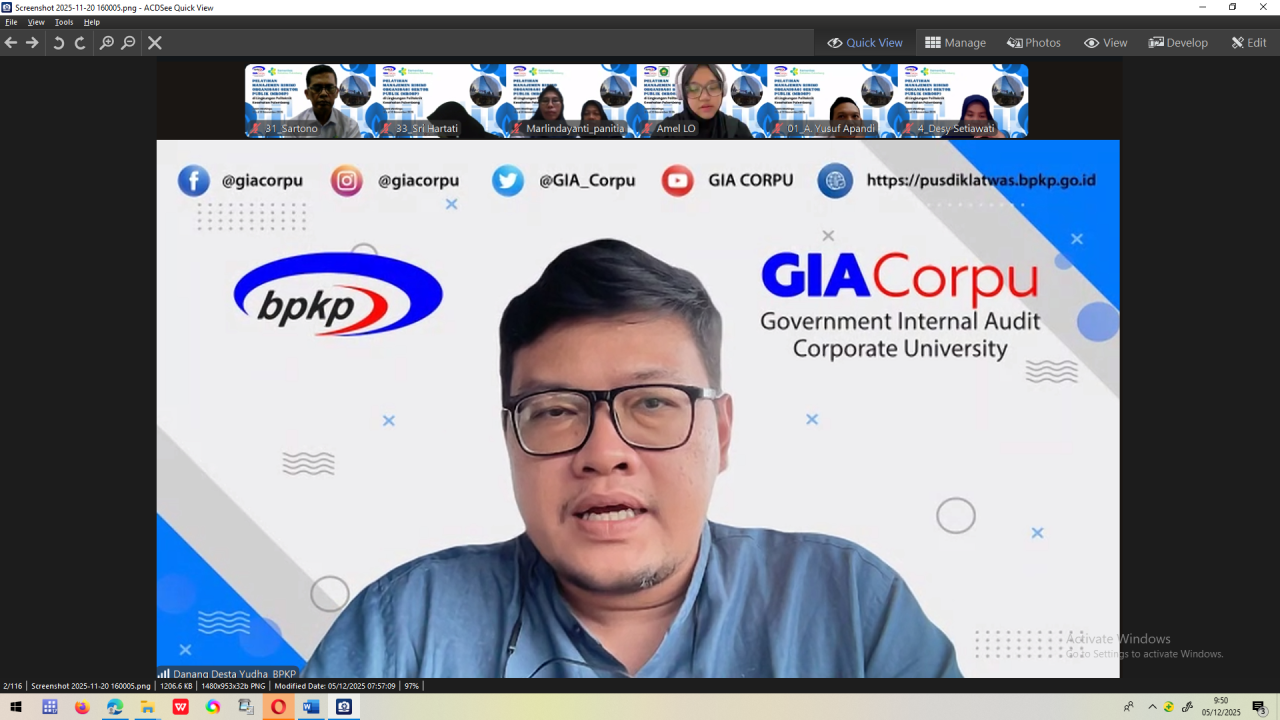Select the Quick View mode tab
This screenshot has height=720, width=1280.
864,43
